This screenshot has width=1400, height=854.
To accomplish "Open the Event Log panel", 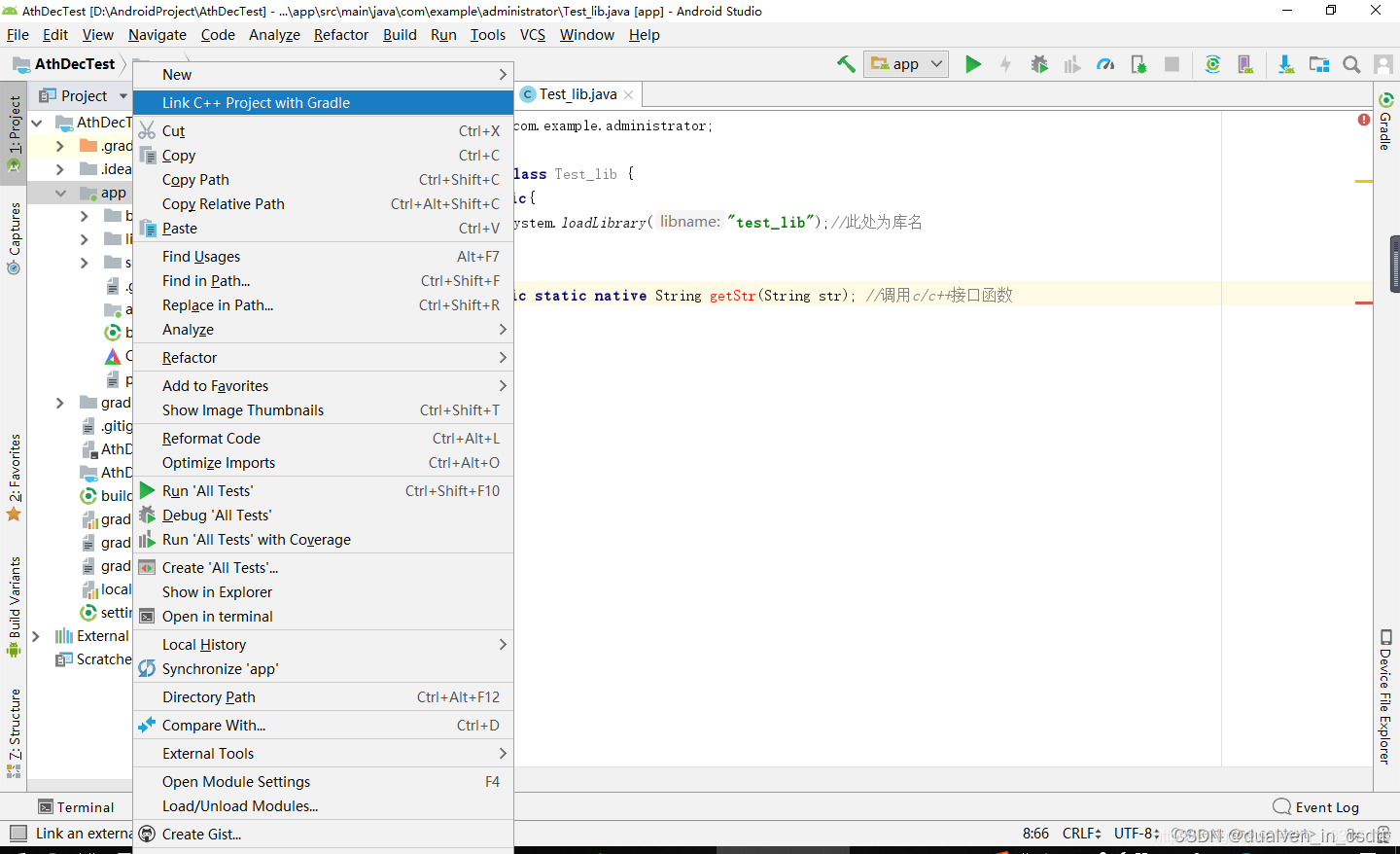I will click(x=1316, y=807).
